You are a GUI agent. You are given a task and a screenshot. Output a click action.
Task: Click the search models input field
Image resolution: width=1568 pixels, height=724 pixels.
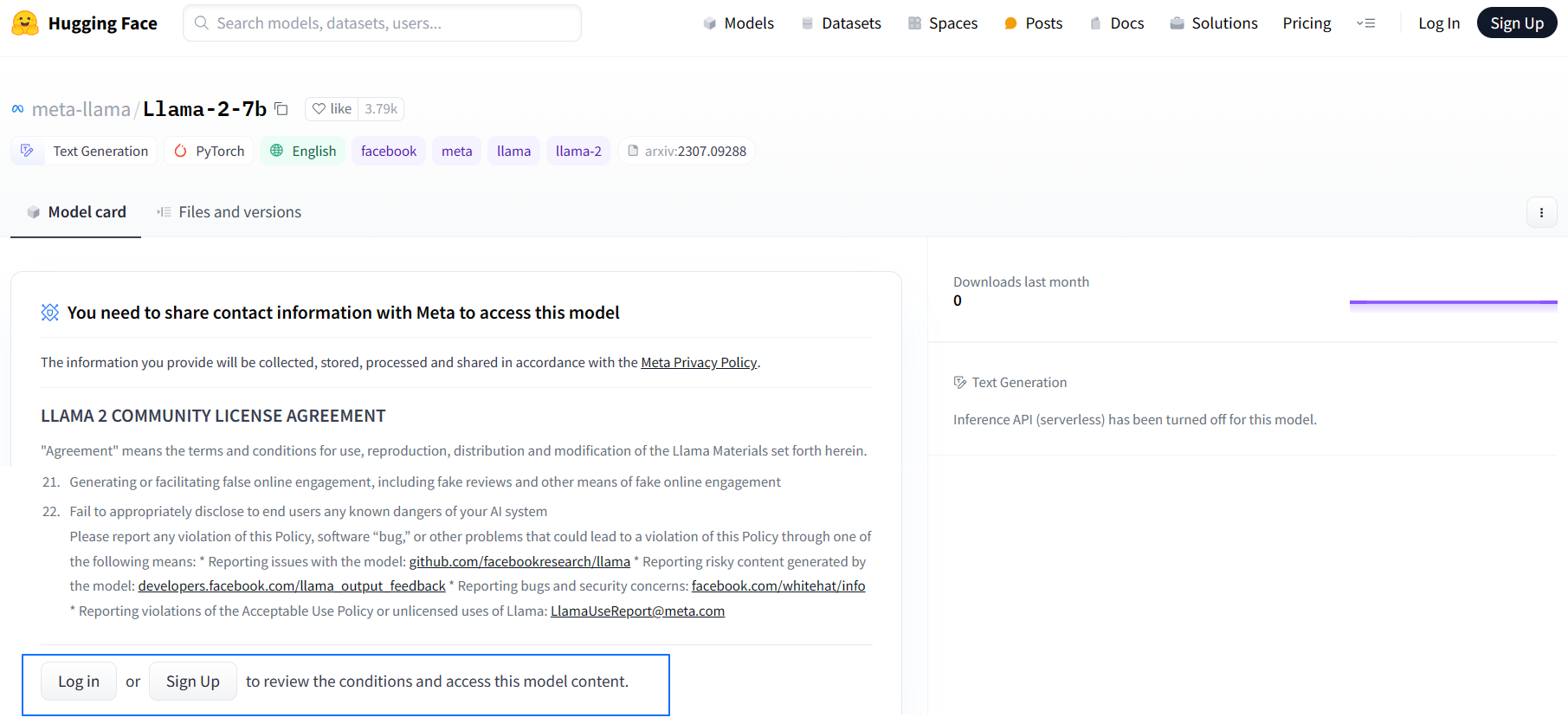[382, 23]
